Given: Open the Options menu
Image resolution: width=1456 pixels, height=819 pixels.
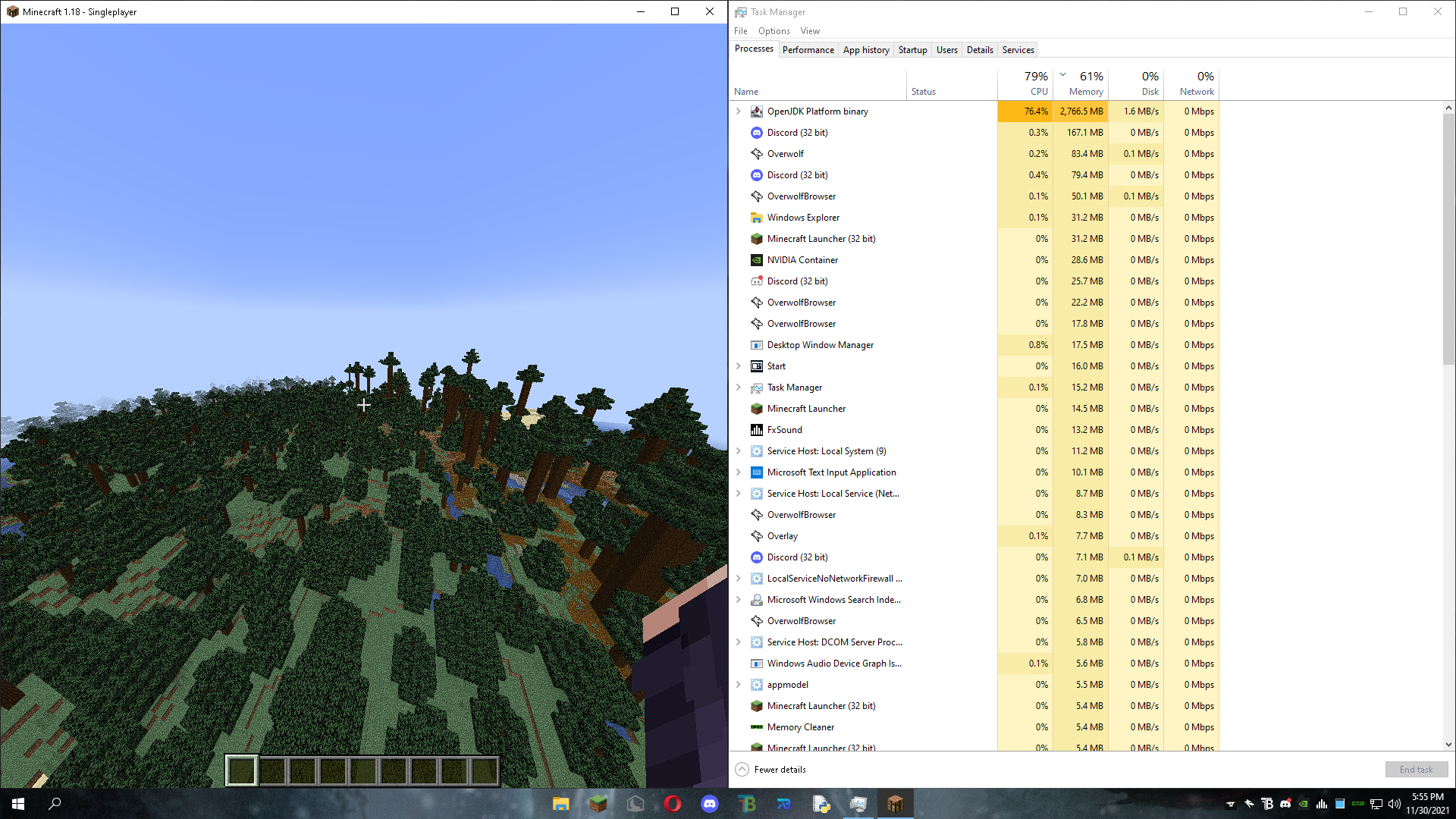Looking at the screenshot, I should (773, 31).
